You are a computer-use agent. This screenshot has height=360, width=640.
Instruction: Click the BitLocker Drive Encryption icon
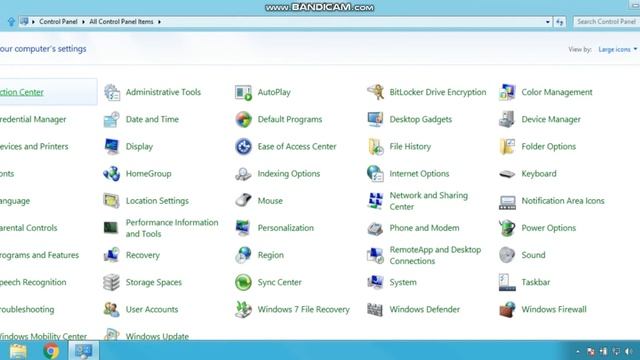(375, 92)
